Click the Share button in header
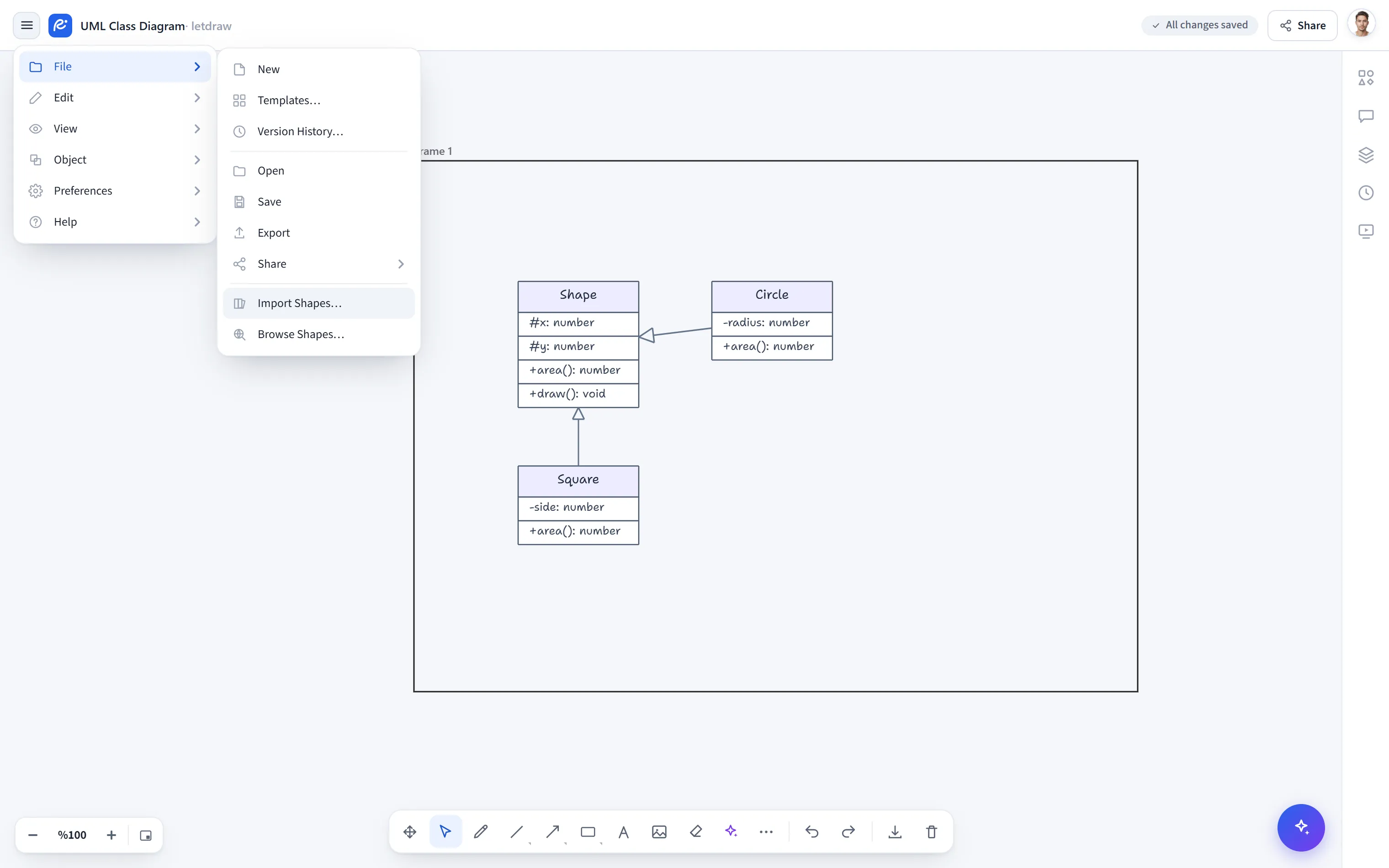Viewport: 1389px width, 868px height. point(1302,25)
